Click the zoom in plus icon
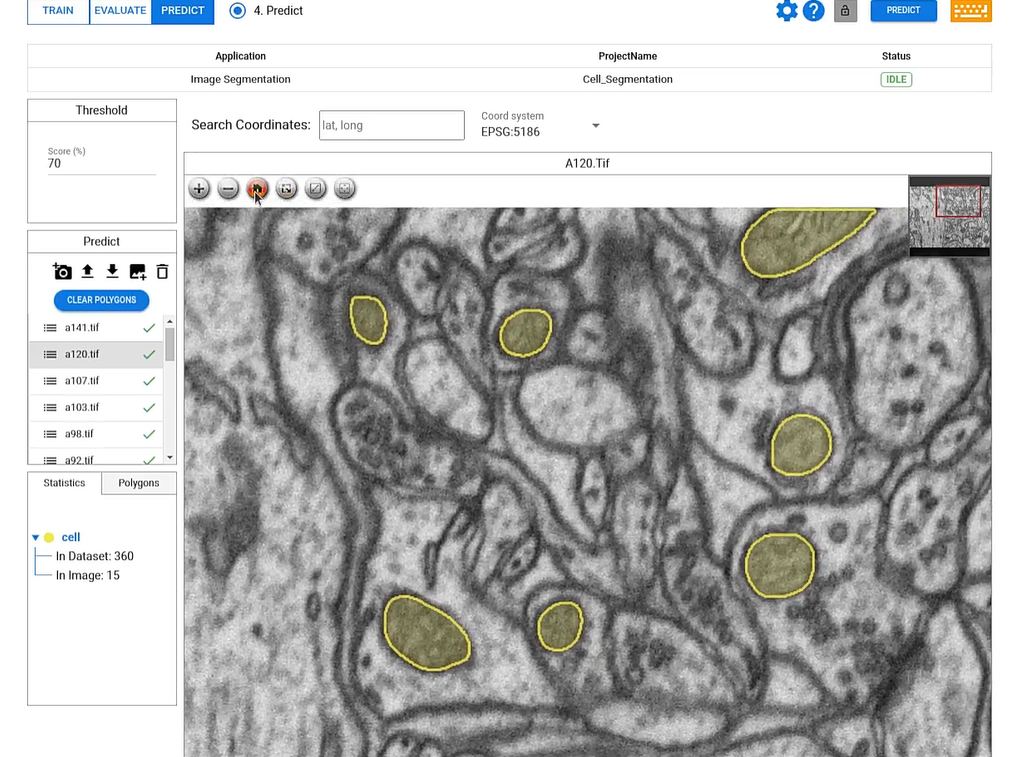1021x757 pixels. pyautogui.click(x=199, y=189)
